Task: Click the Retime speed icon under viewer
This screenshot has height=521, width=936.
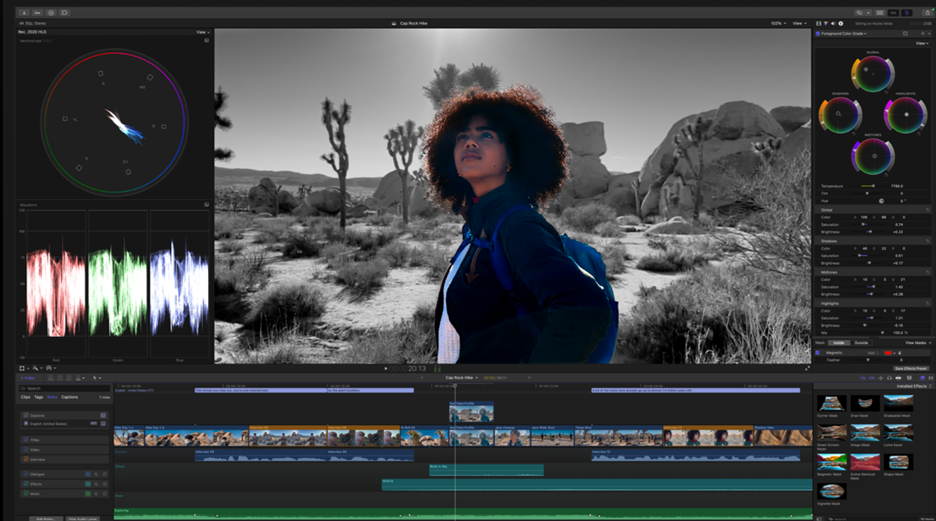Action: click(49, 368)
